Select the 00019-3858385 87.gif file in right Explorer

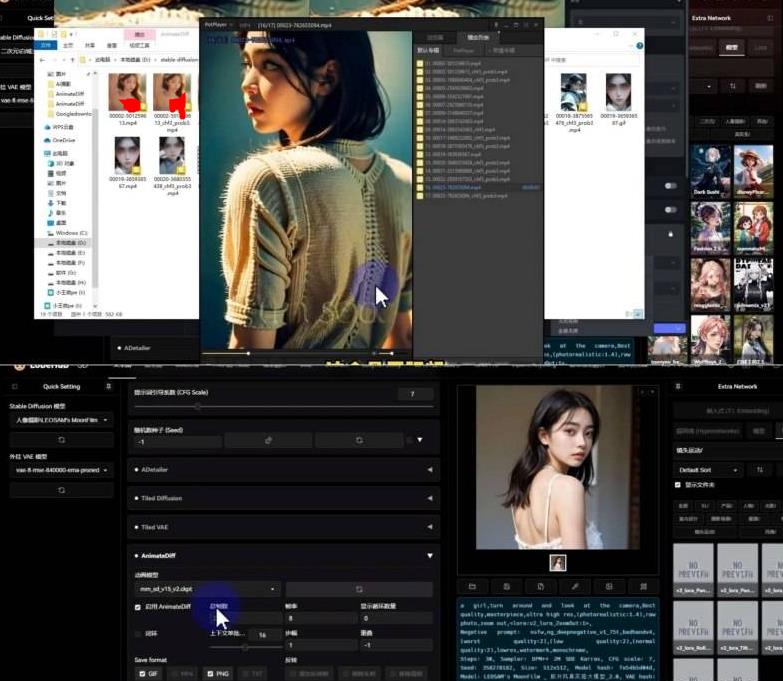coord(618,99)
